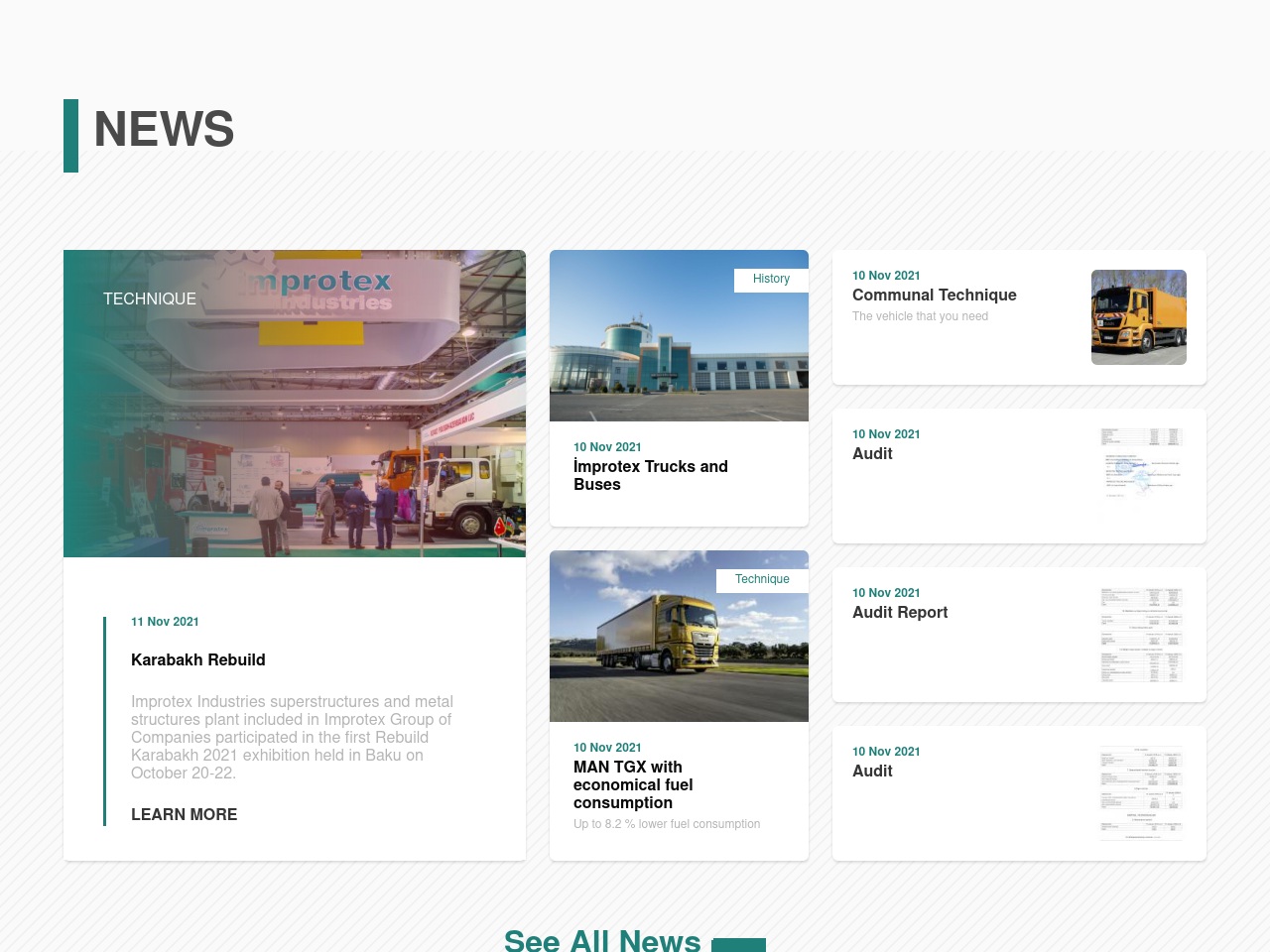The height and width of the screenshot is (952, 1270).
Task: Click the Audit Report document thumbnail
Action: 1139,635
